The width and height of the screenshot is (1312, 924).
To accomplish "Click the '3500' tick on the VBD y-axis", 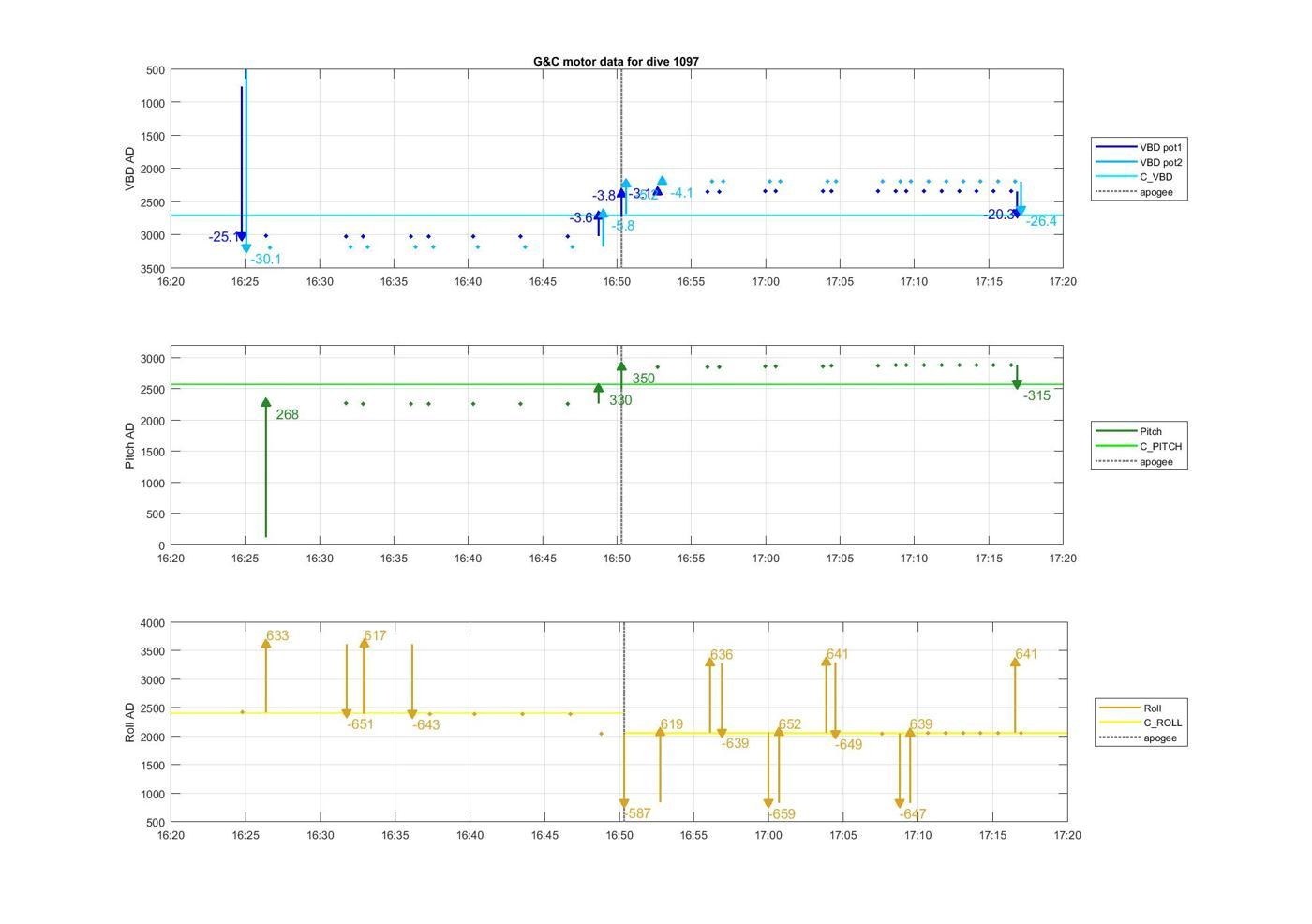I will click(x=151, y=268).
